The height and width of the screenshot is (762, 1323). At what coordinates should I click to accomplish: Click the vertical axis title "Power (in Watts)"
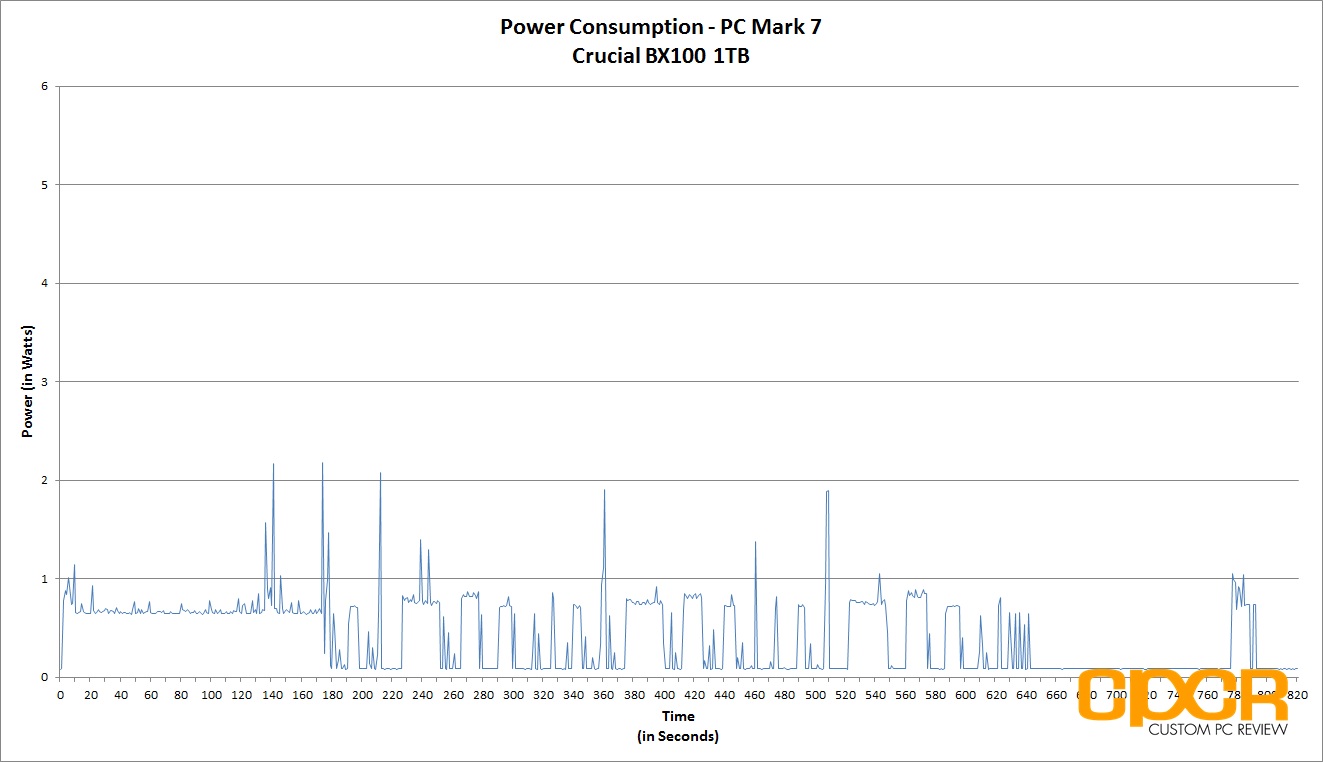click(x=28, y=381)
